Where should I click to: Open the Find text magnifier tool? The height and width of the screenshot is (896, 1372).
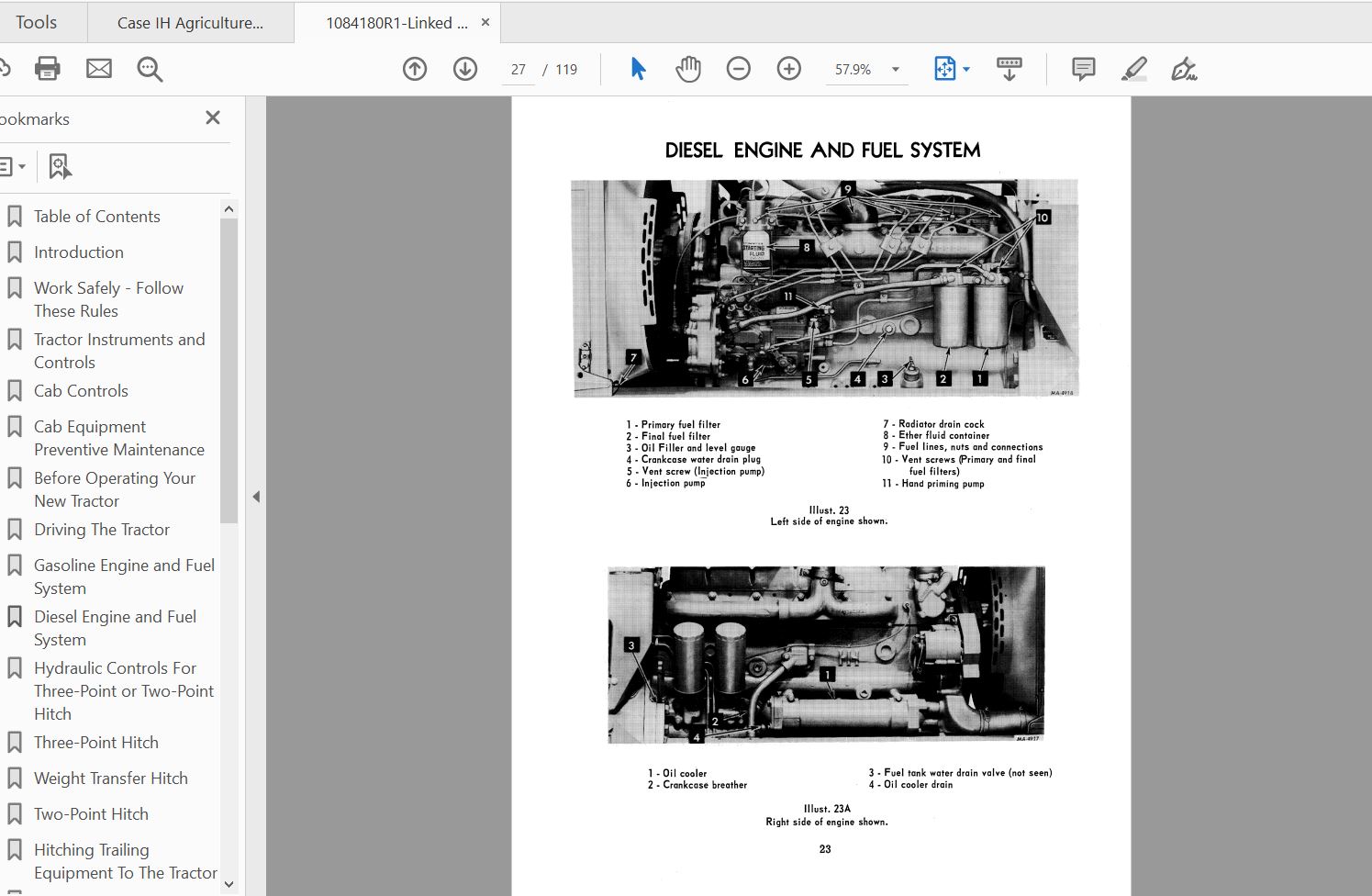[x=150, y=69]
